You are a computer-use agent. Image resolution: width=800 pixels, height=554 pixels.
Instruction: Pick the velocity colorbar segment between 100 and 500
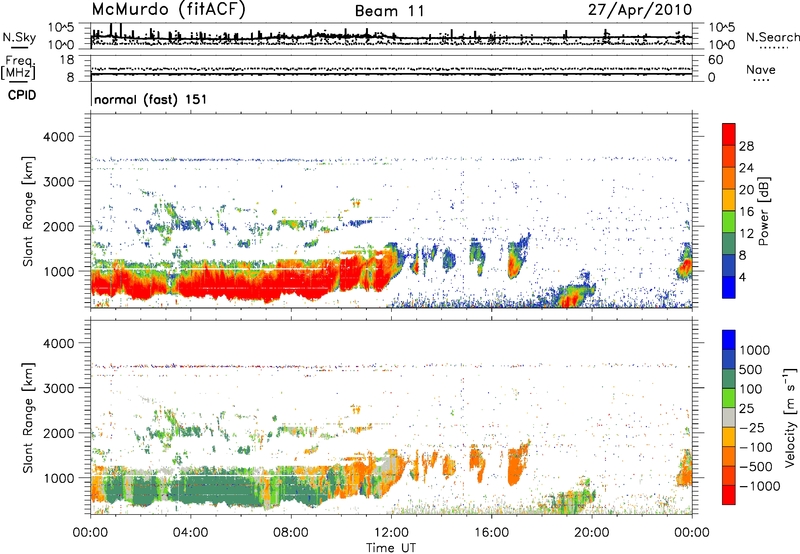[x=729, y=379]
